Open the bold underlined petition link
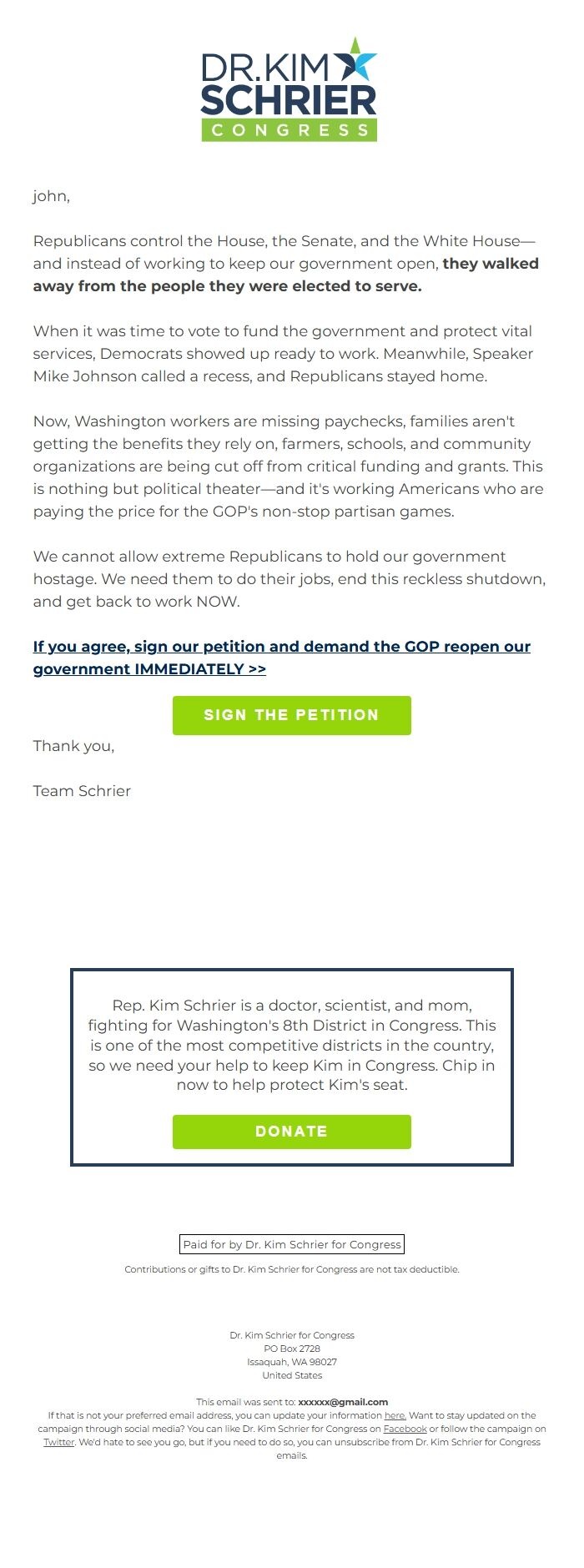The width and height of the screenshot is (584, 1568). click(x=281, y=658)
